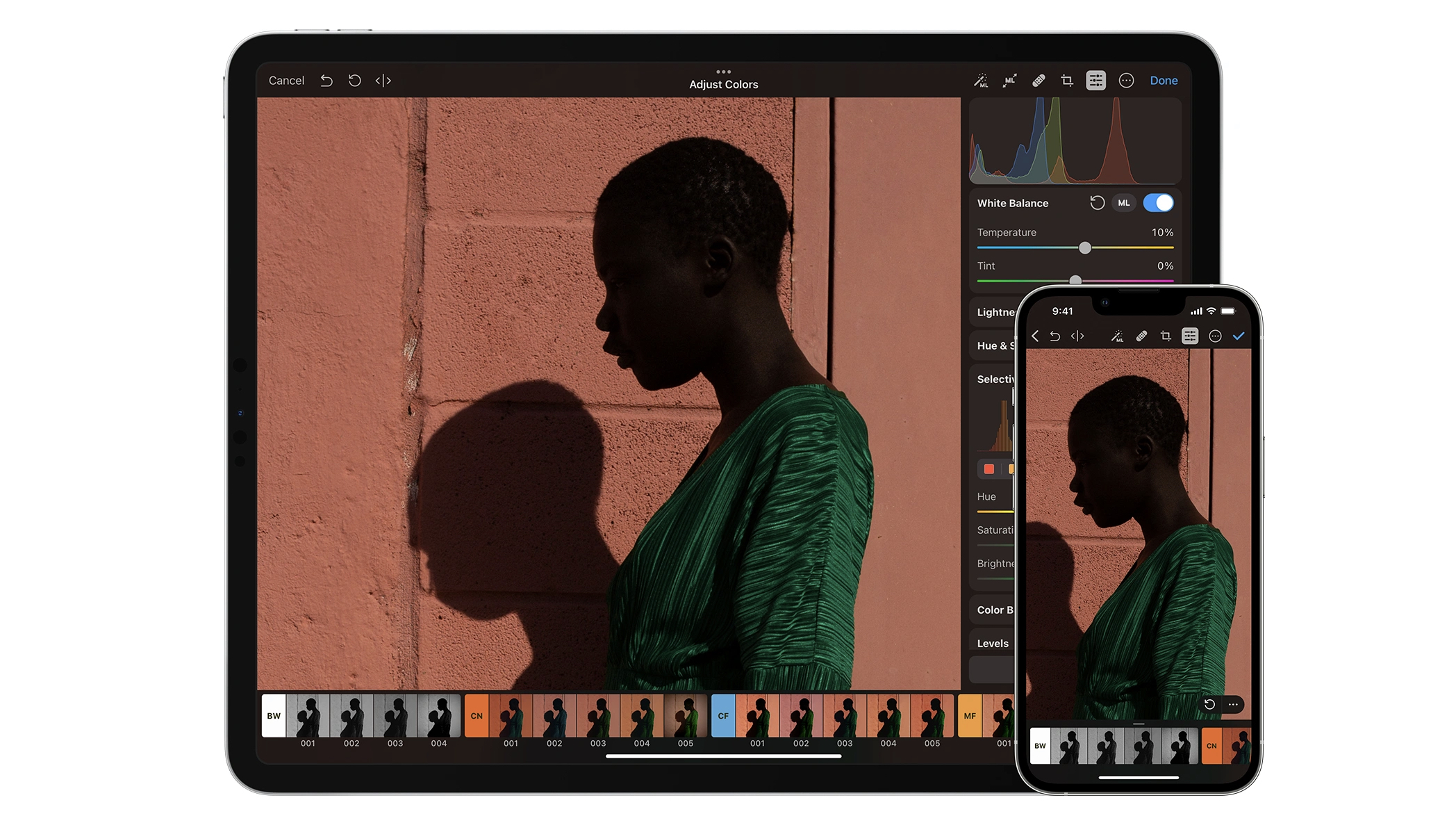Select the Repair bandage tool on the iPhone
Image resolution: width=1456 pixels, height=832 pixels.
pos(1141,336)
